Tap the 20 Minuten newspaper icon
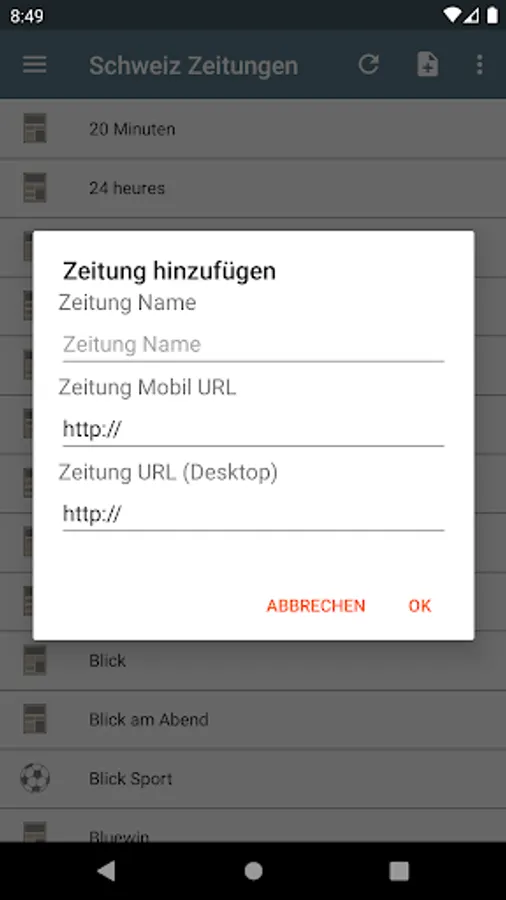The image size is (506, 900). point(34,129)
